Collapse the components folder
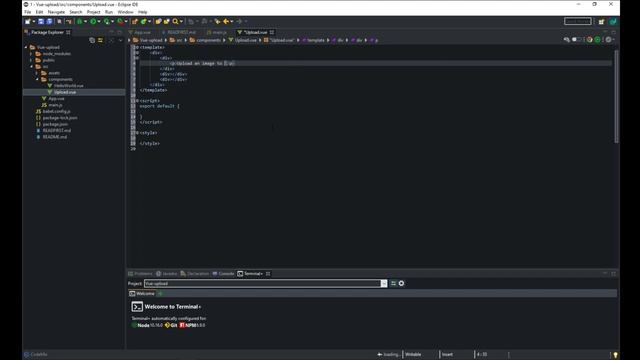 pyautogui.click(x=37, y=79)
